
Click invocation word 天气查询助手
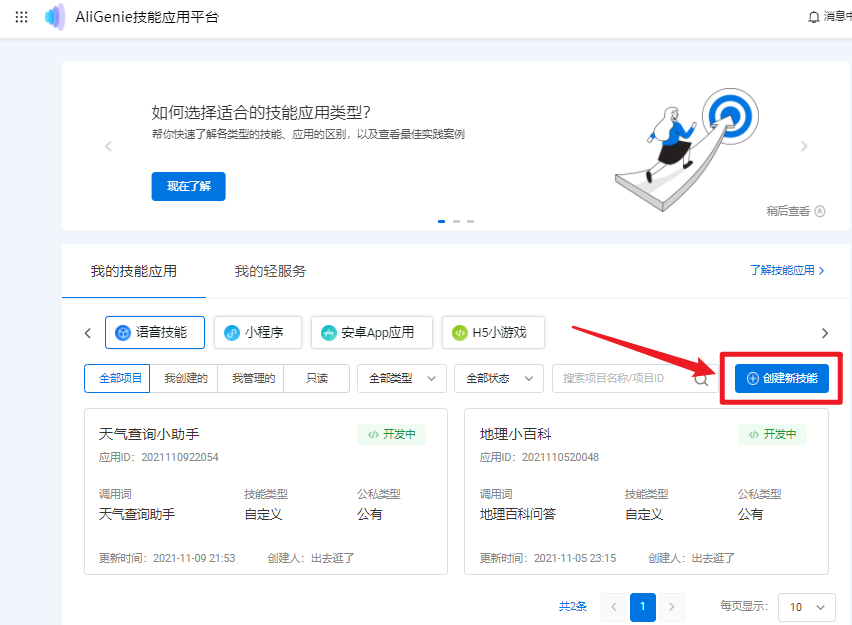137,514
